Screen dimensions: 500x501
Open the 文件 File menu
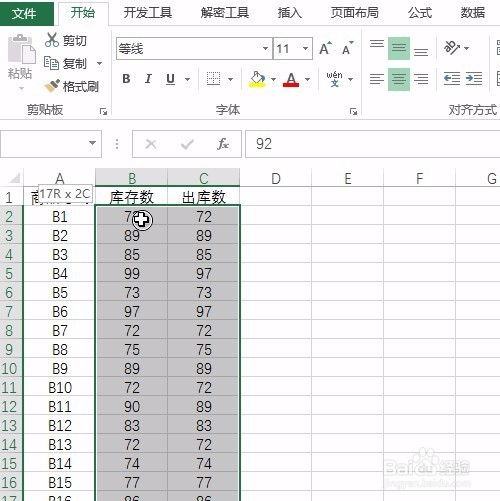pos(27,13)
